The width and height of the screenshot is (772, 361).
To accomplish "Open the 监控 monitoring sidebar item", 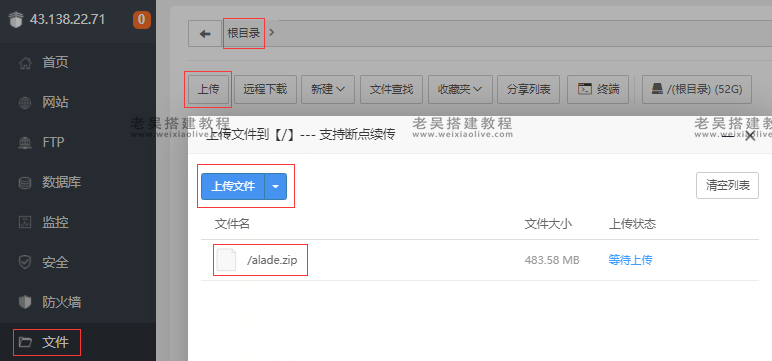I will [78, 222].
